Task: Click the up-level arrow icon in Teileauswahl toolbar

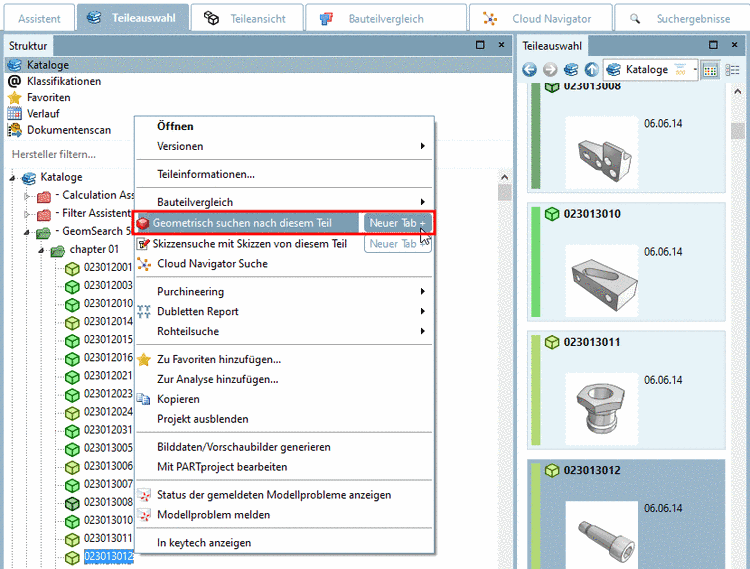Action: (592, 70)
